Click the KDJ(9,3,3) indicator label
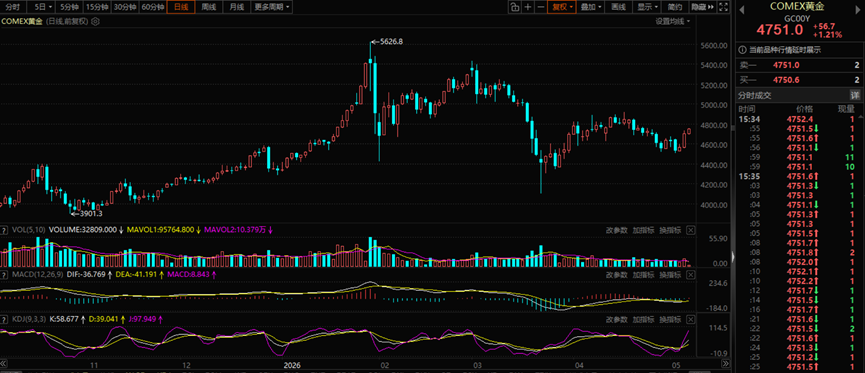Image resolution: width=865 pixels, height=373 pixels. pyautogui.click(x=29, y=319)
